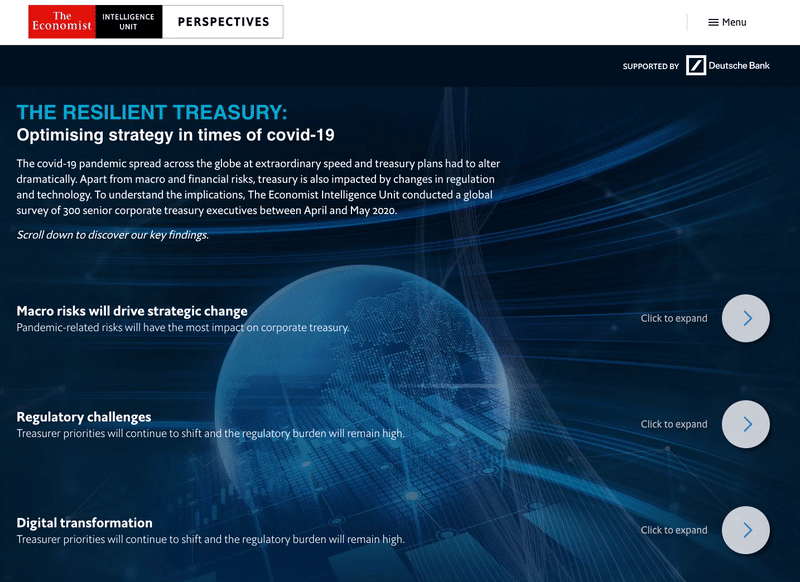Click 'THE RESILIENT TREASURY:' title

(152, 112)
